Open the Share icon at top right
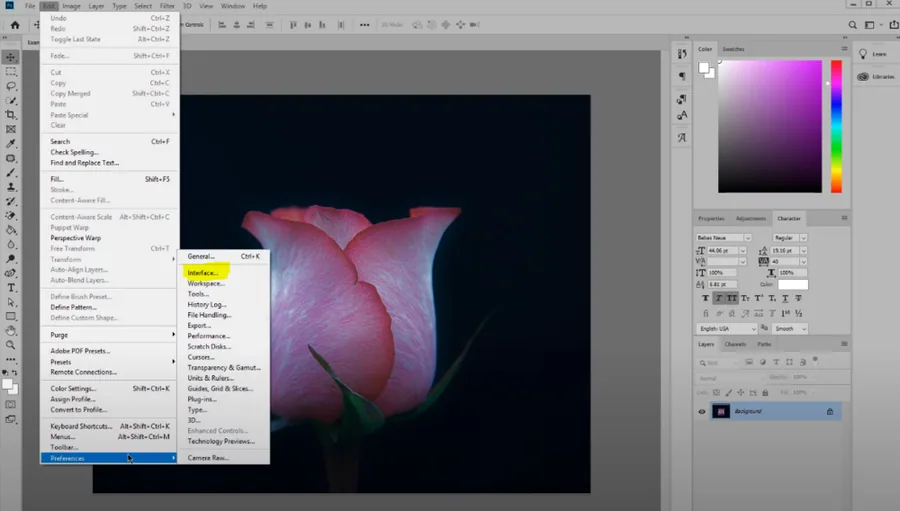The image size is (900, 511). click(894, 25)
